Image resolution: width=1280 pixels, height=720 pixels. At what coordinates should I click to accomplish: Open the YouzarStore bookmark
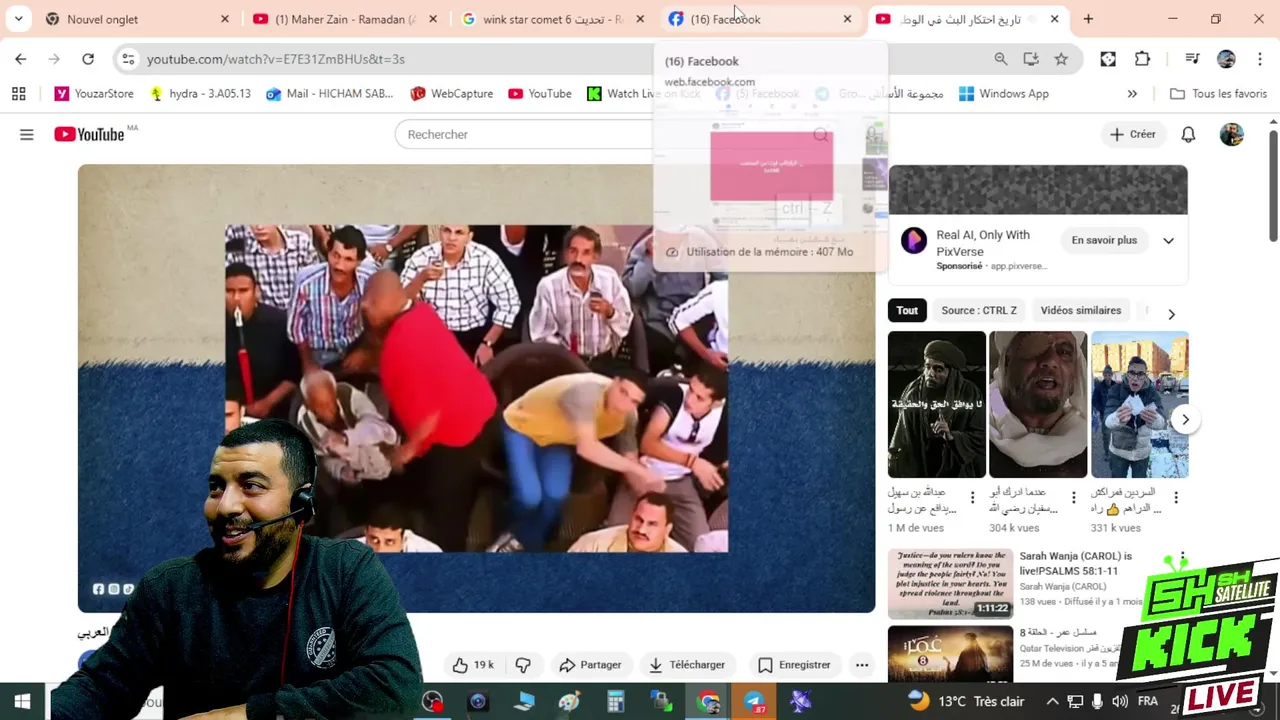coord(94,94)
